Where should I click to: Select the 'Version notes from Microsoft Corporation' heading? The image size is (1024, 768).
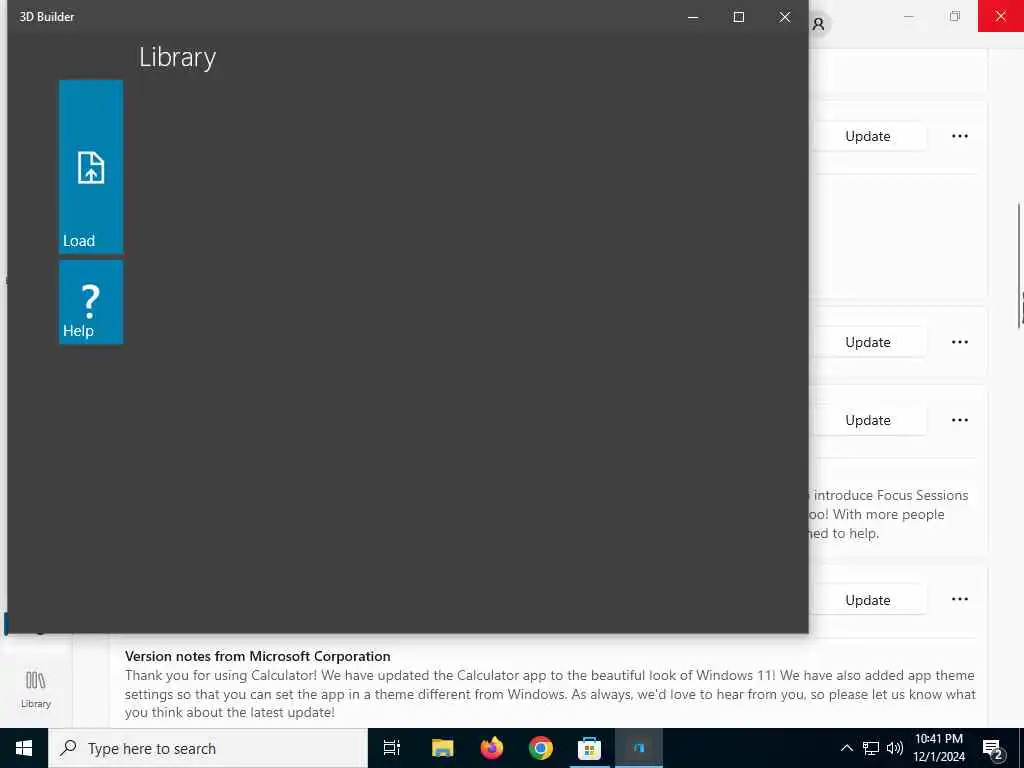point(257,656)
